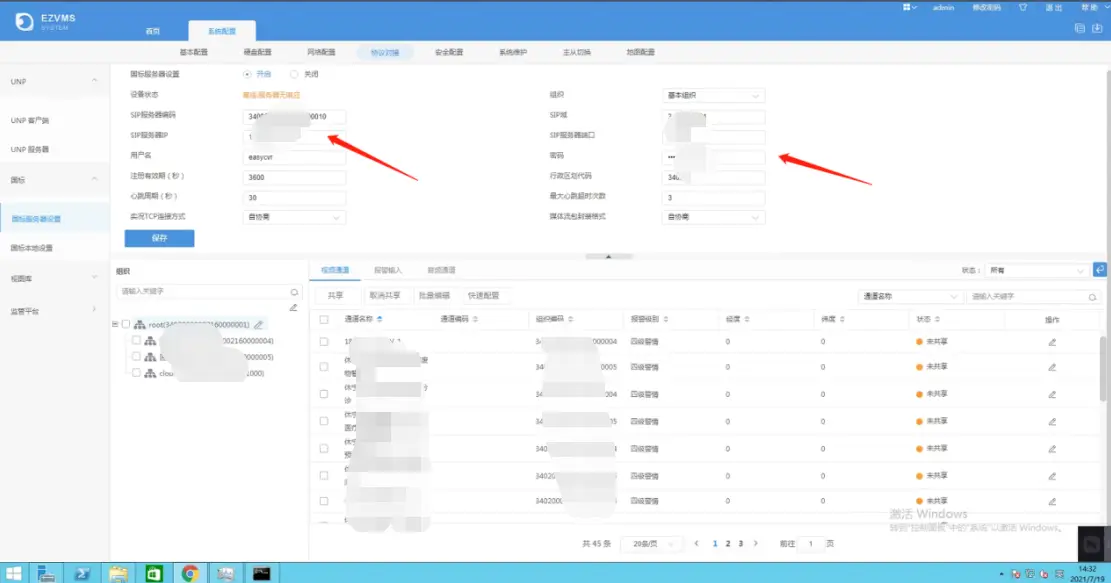Open the 组织 dropdown showing 基本组织
The height and width of the screenshot is (583, 1111).
tap(714, 96)
